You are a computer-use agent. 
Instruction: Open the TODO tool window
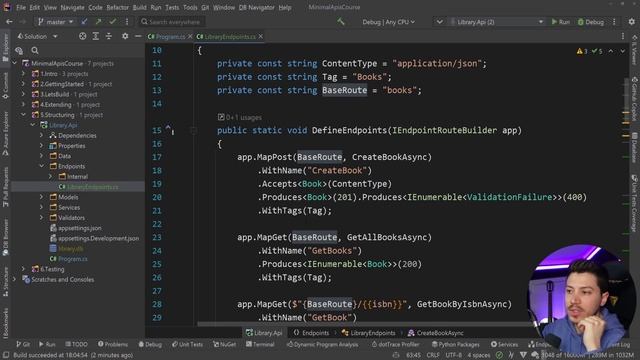pyautogui.click(x=76, y=344)
